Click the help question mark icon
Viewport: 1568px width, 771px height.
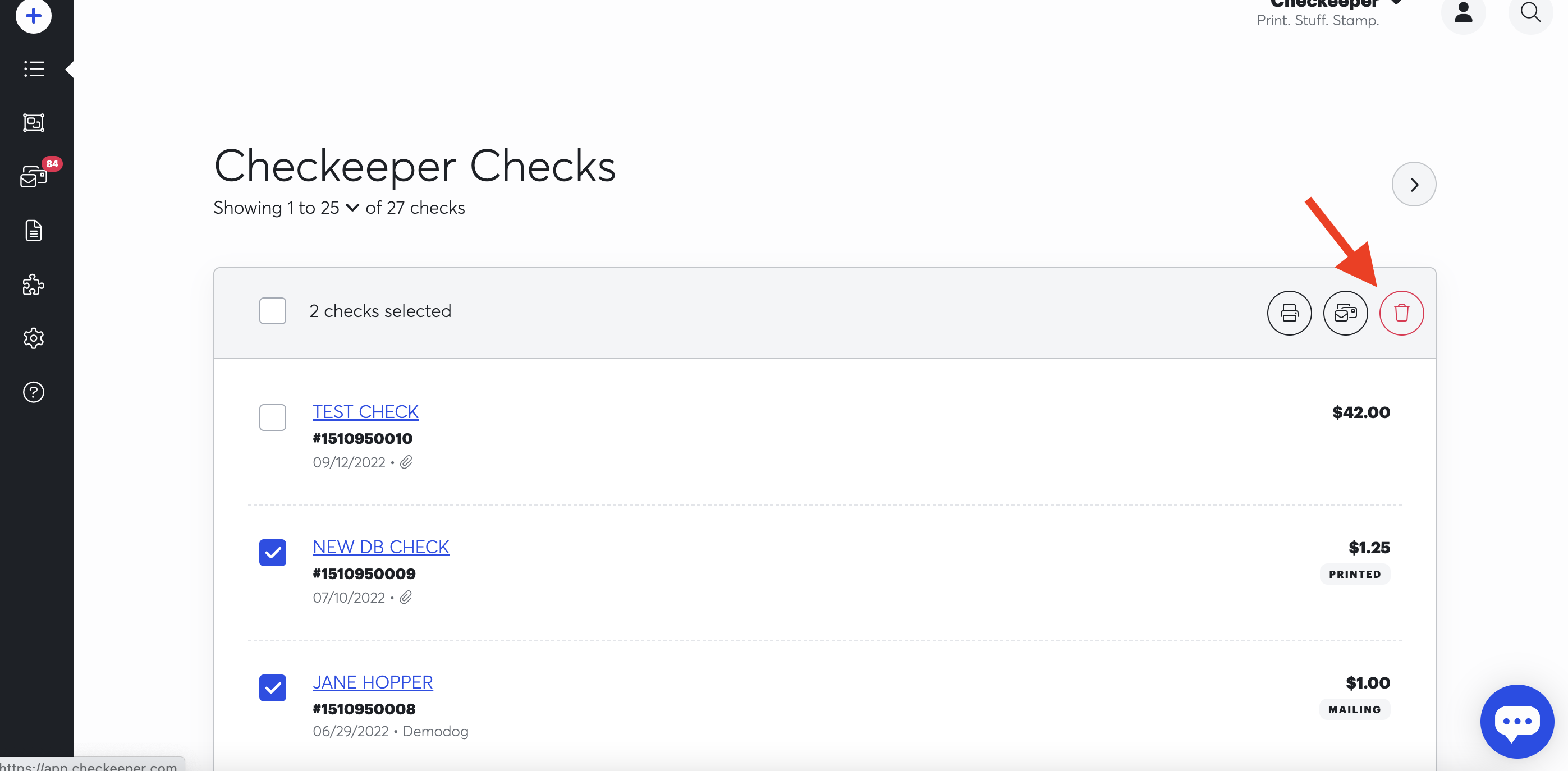tap(32, 392)
